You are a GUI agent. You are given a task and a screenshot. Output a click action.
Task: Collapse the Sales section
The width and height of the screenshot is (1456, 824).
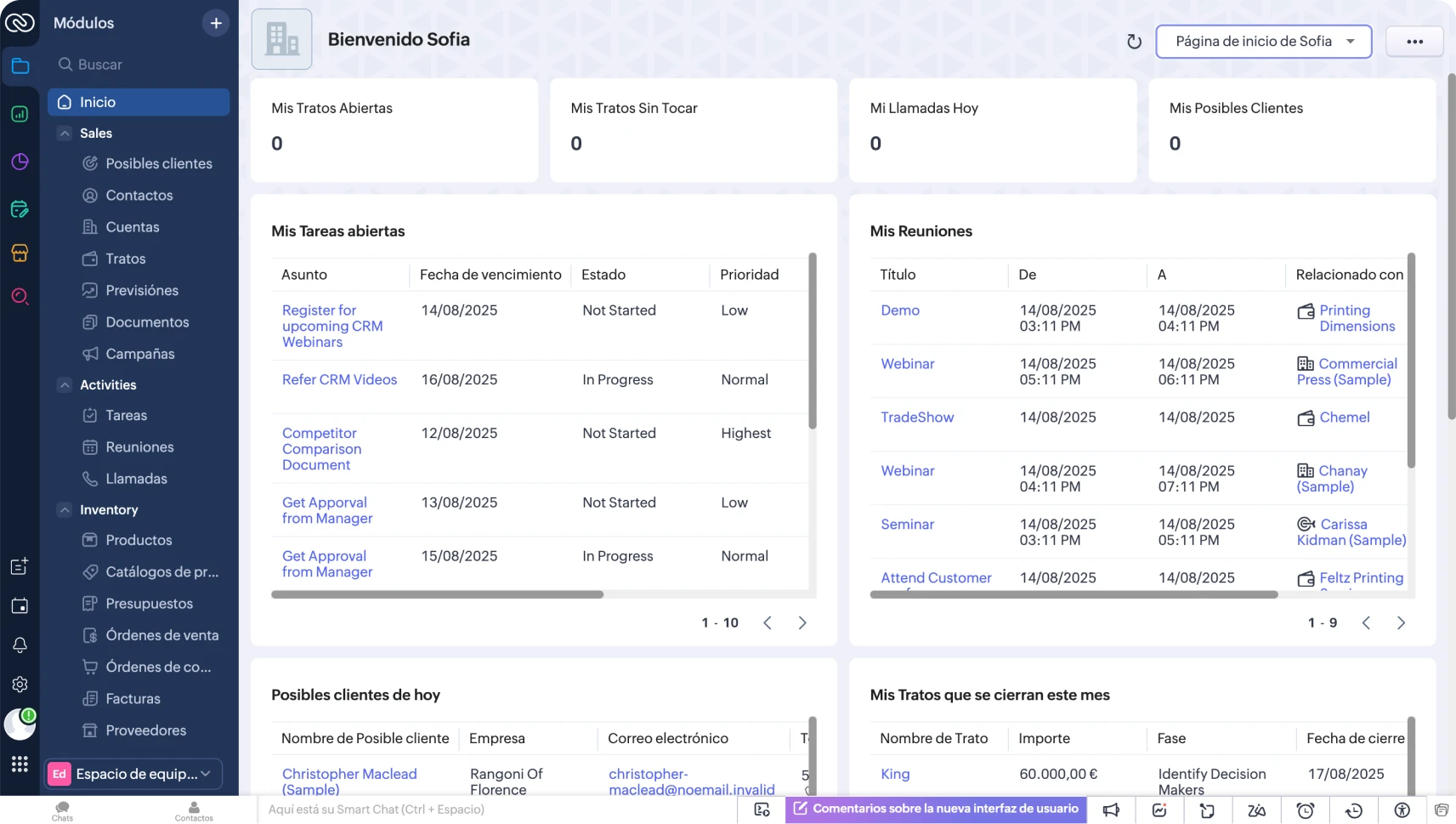65,134
